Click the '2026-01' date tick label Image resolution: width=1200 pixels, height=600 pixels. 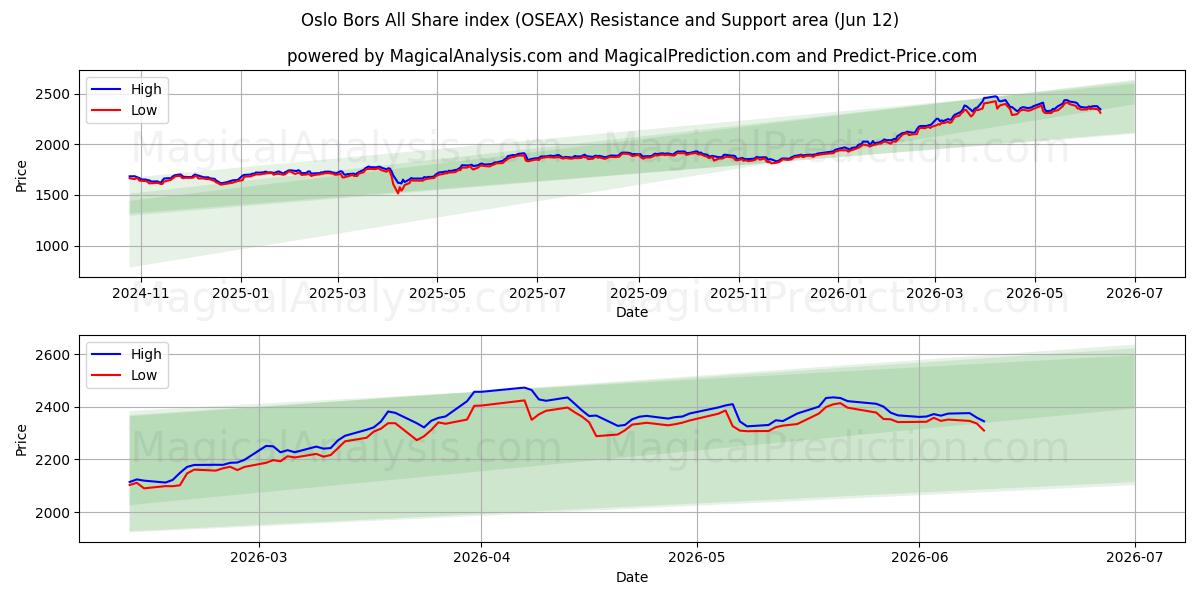tap(838, 293)
